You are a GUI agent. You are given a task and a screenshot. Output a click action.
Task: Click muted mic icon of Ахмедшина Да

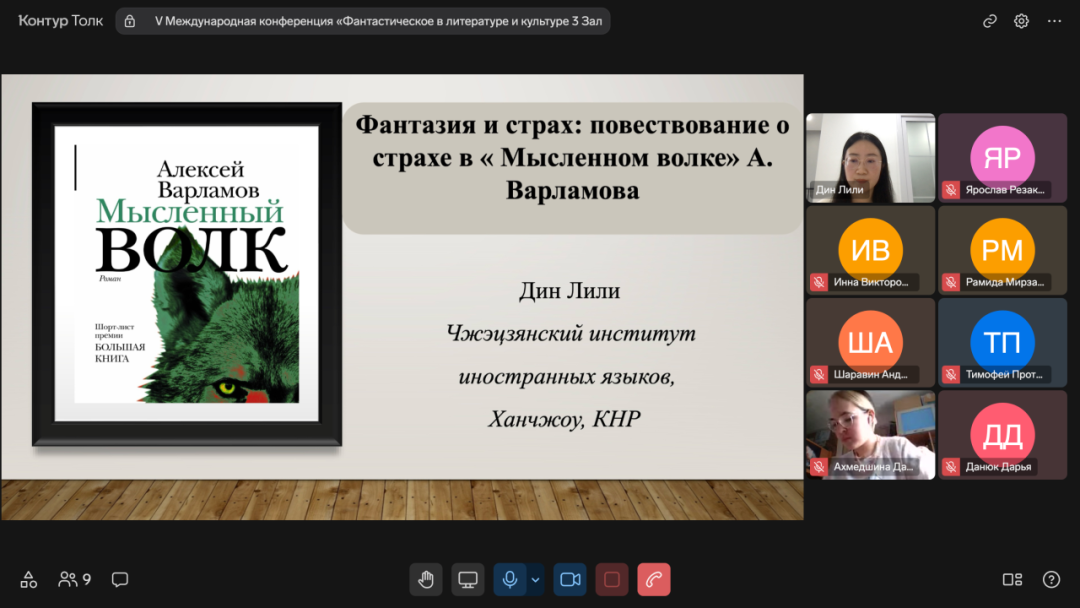pos(819,467)
